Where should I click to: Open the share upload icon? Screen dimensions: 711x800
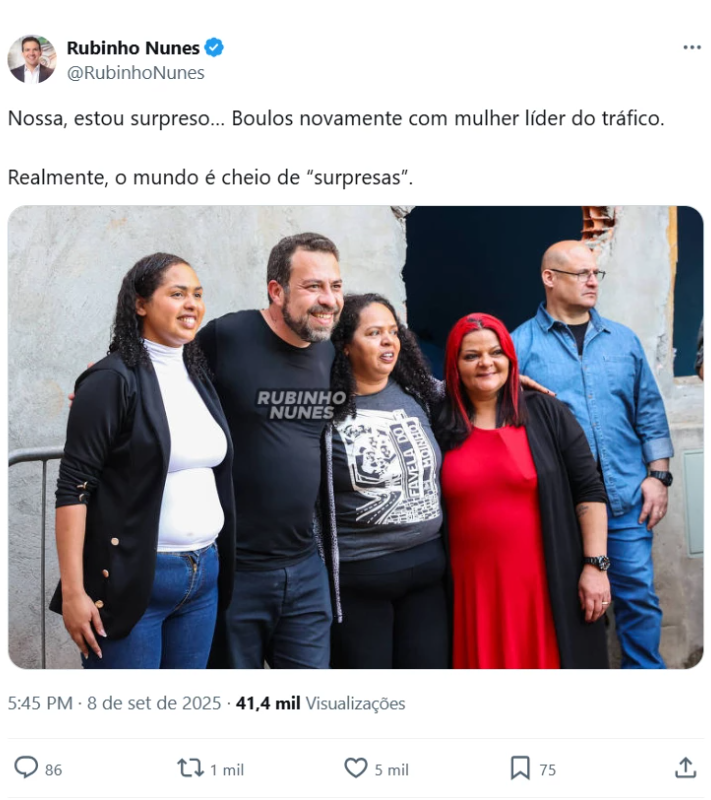[x=685, y=768]
